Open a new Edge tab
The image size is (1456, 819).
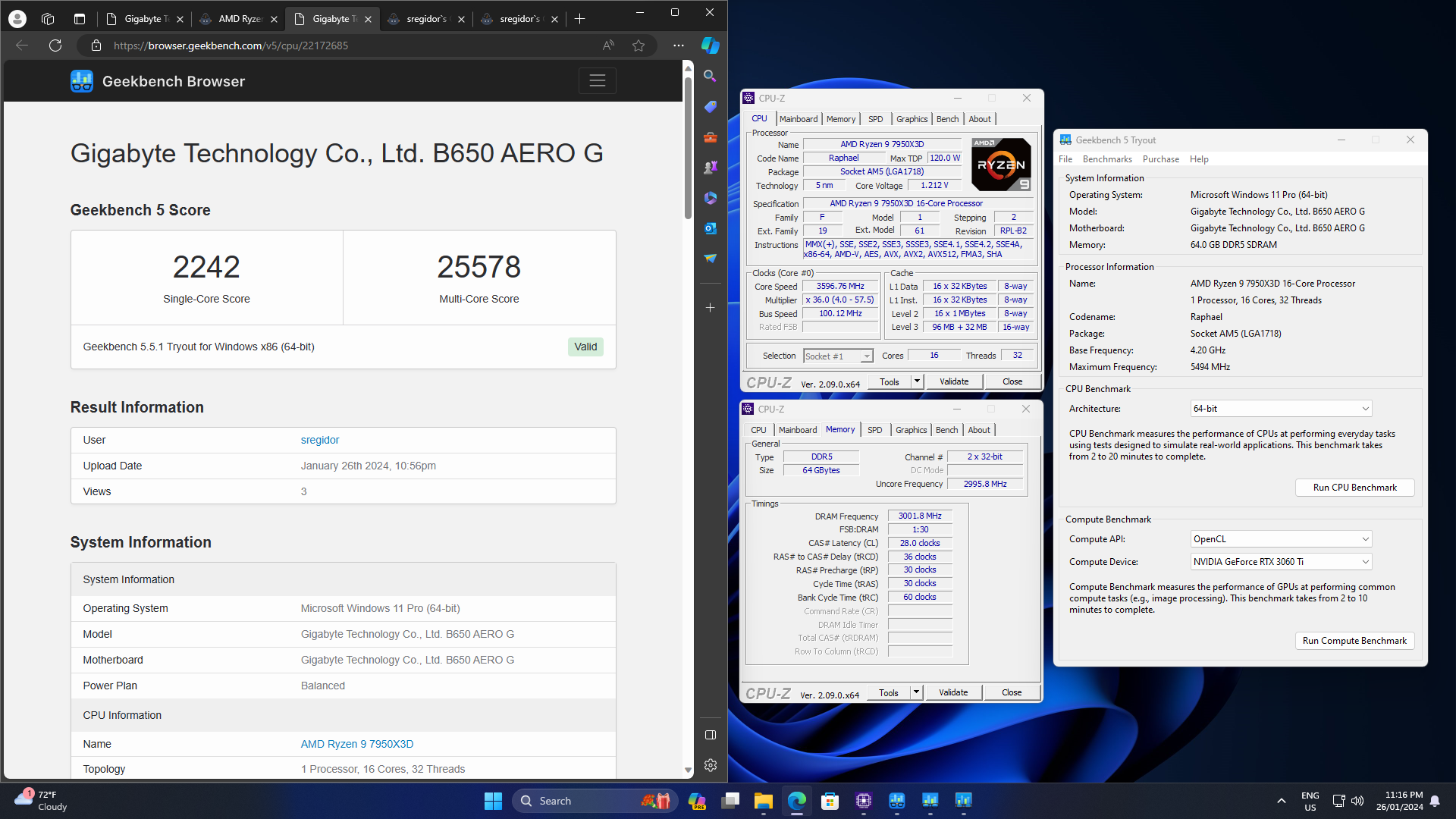(580, 19)
